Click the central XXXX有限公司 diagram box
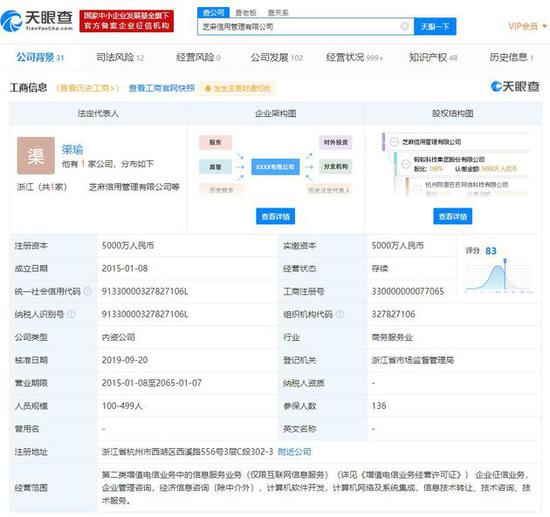Viewport: 550px width, 517px height. pyautogui.click(x=275, y=167)
